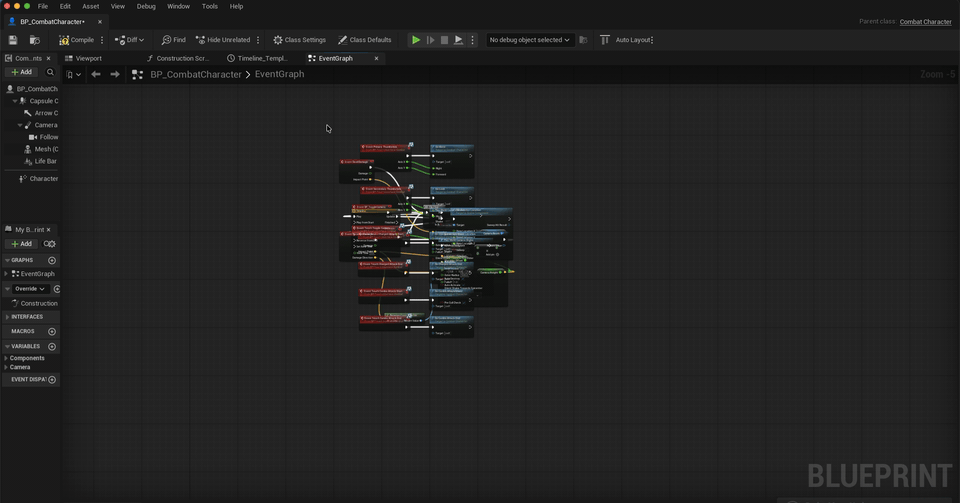Click the Eject/possess play control icon
This screenshot has width=960, height=503.
point(459,40)
